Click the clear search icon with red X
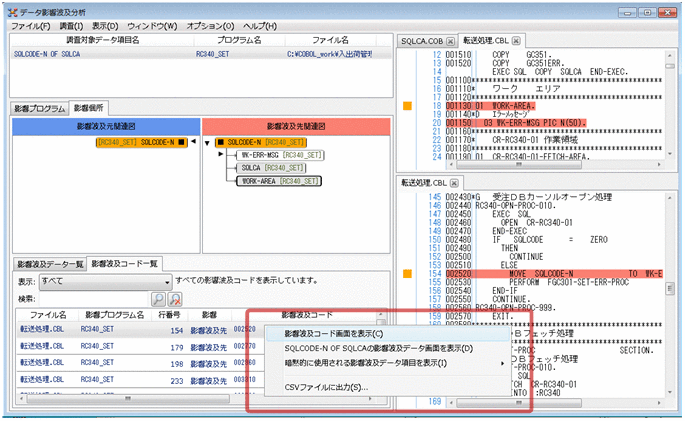This screenshot has height=421, width=685. [x=175, y=299]
